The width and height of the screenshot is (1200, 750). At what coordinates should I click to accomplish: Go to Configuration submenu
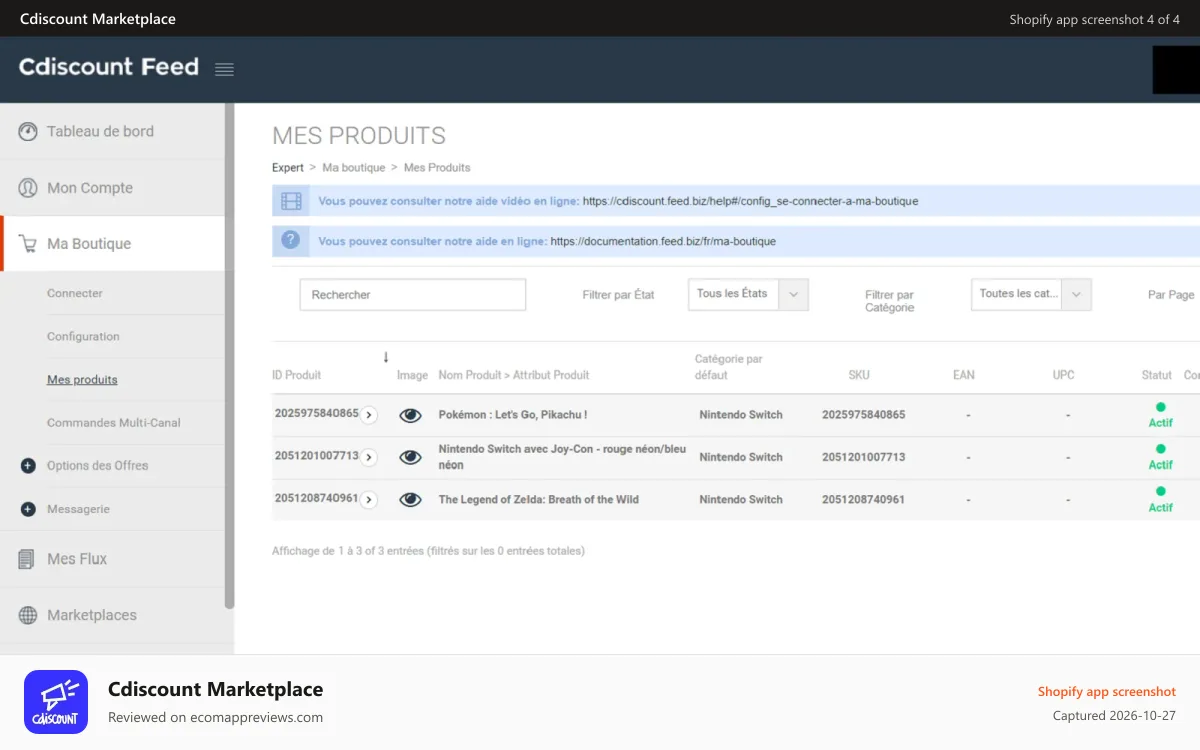(x=83, y=336)
